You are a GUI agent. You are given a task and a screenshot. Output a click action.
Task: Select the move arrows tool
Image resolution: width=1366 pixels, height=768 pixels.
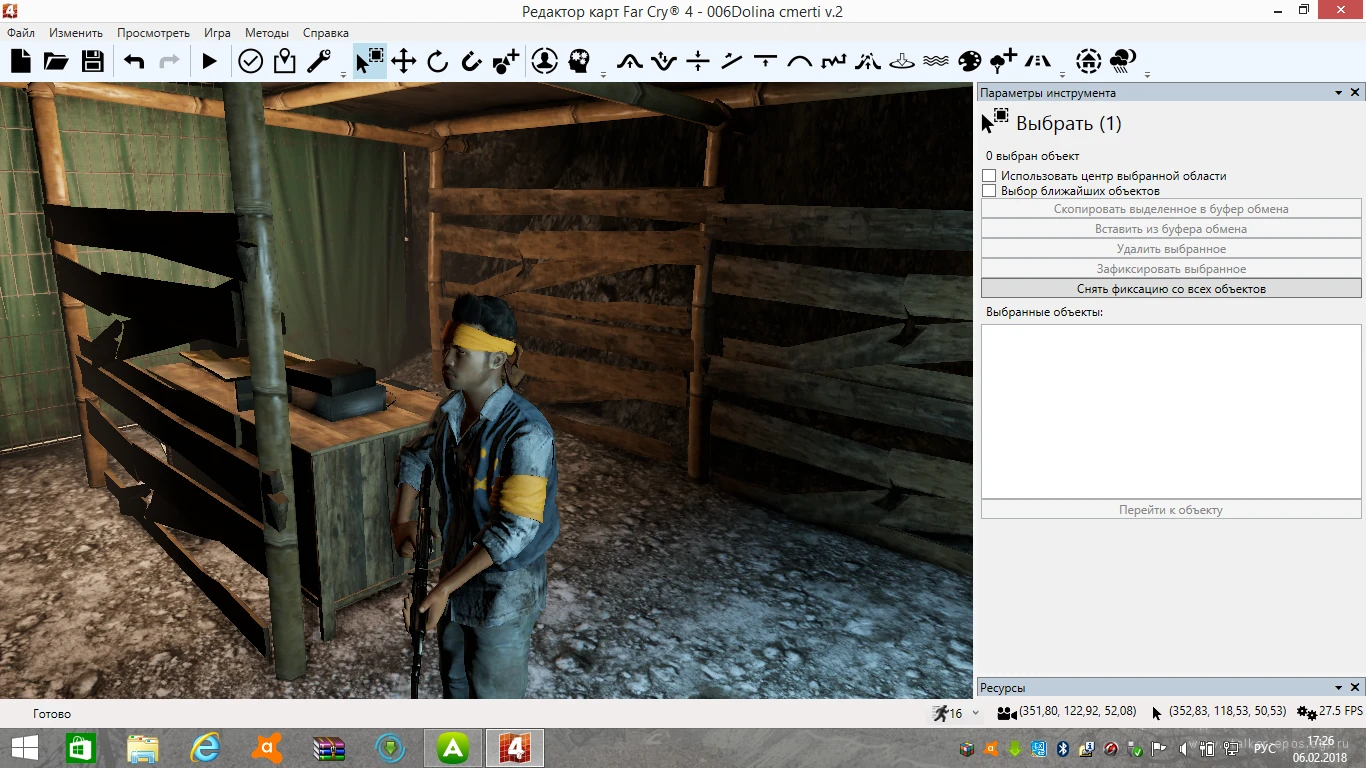[404, 61]
